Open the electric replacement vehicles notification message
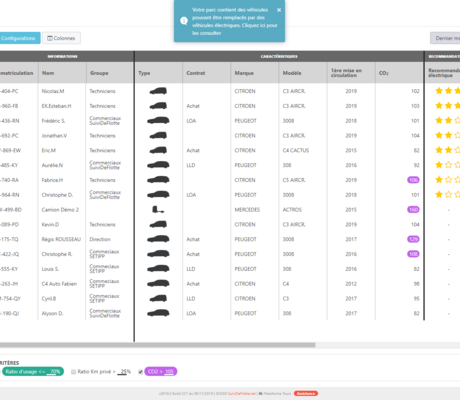The height and width of the screenshot is (400, 460). click(235, 21)
